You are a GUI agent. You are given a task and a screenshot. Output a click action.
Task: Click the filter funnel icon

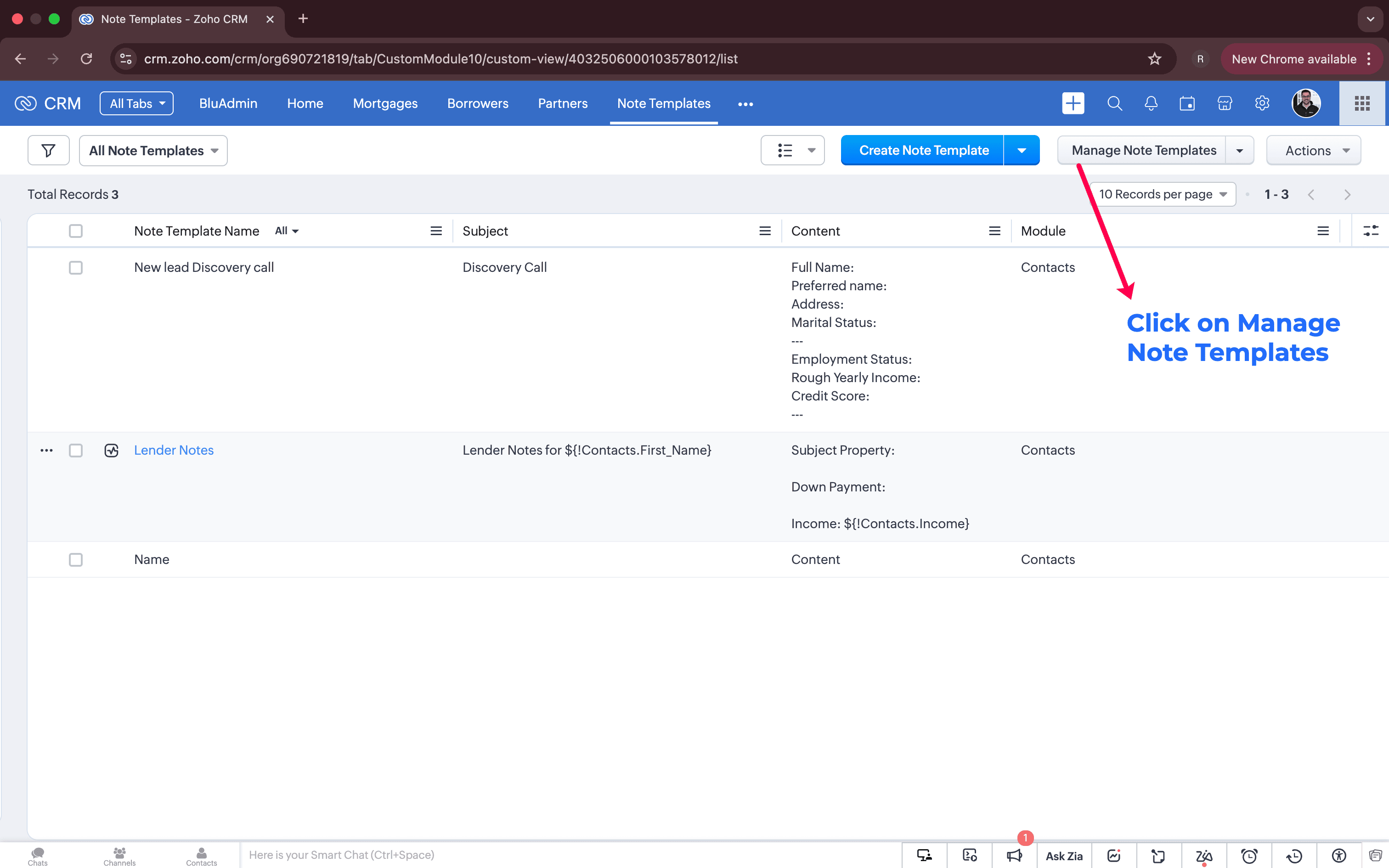[49, 151]
